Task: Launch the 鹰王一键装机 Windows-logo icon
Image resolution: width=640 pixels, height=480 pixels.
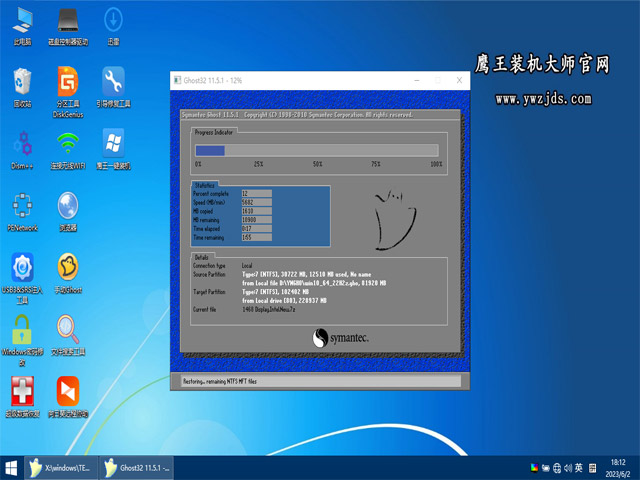Action: coord(113,150)
